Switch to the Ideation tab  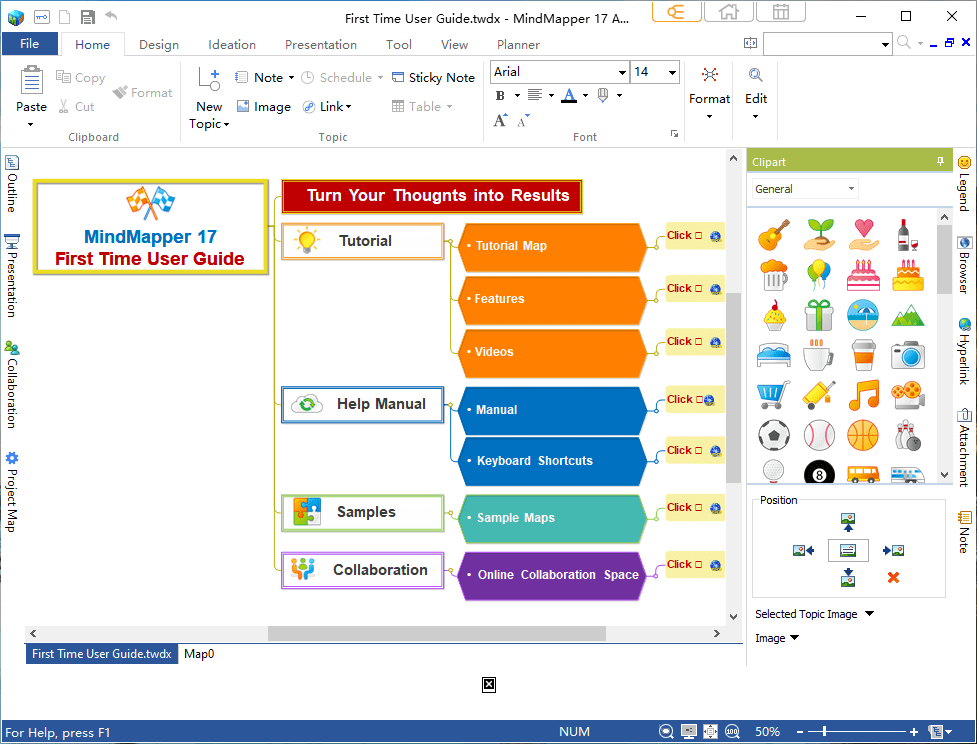232,44
